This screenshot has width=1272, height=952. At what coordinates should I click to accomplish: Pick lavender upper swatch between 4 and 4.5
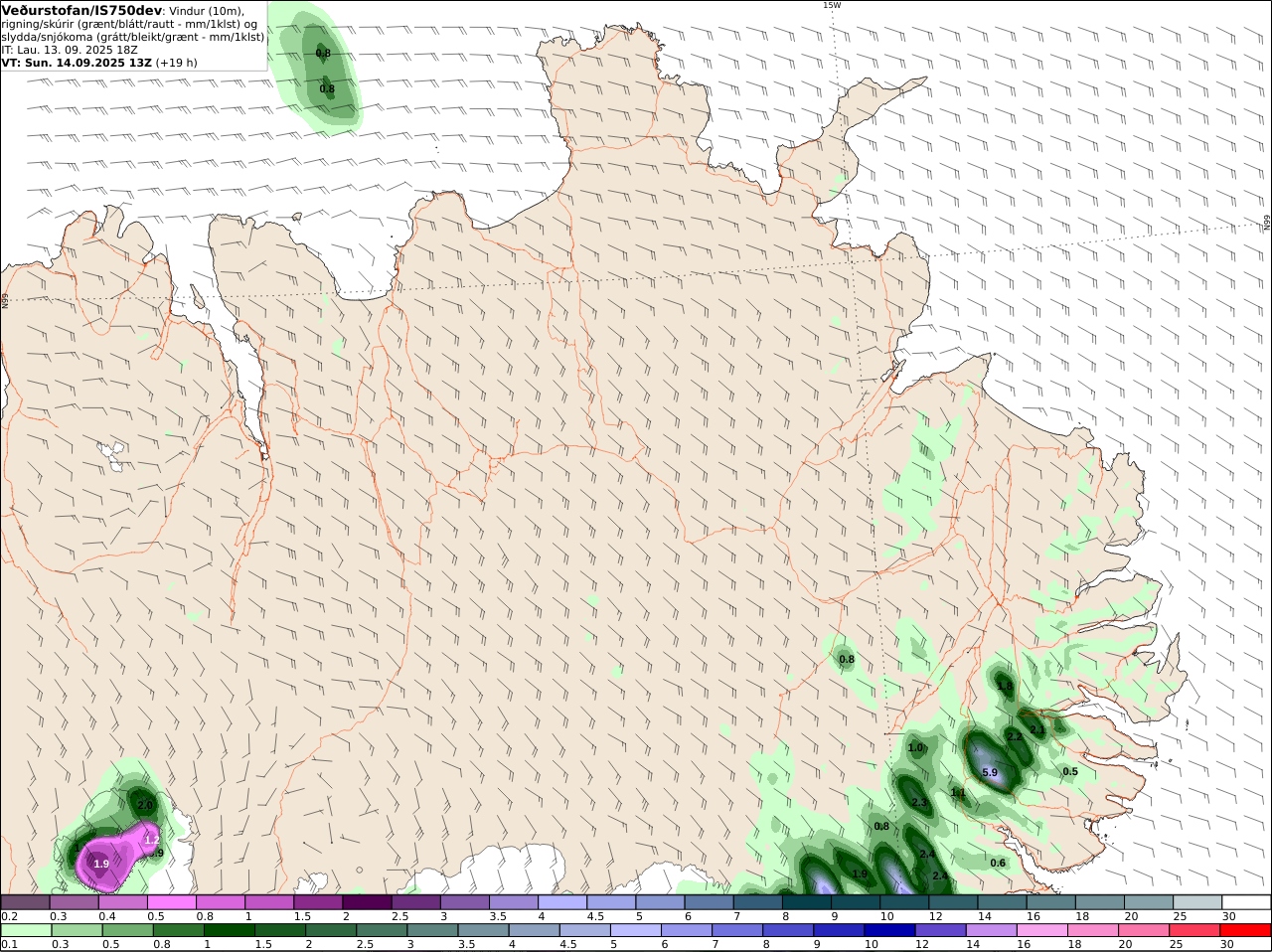tap(563, 902)
